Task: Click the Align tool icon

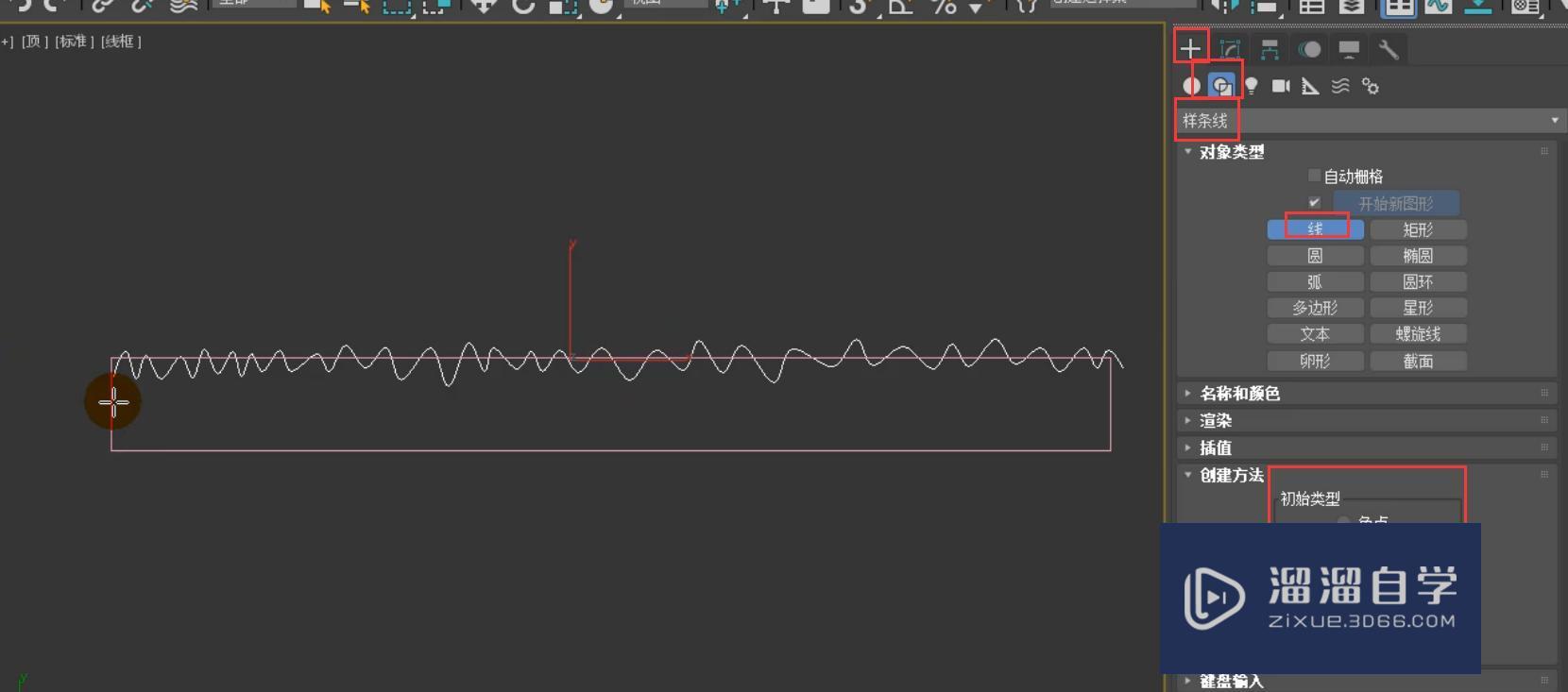Action: [1264, 6]
